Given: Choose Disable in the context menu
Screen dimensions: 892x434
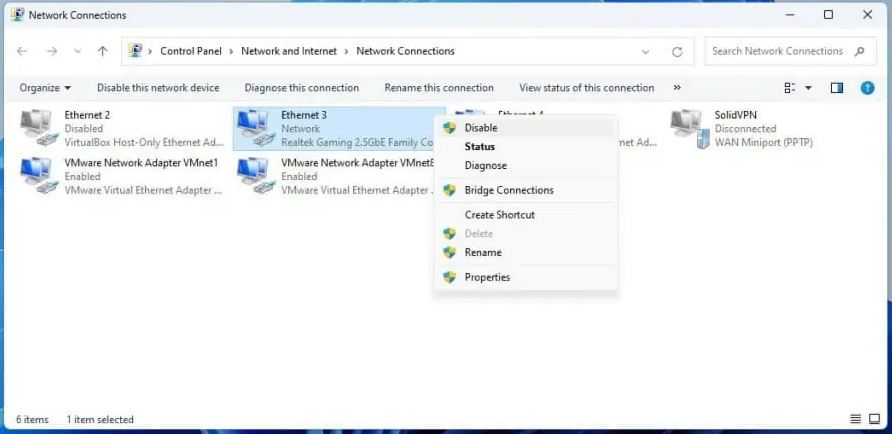Looking at the screenshot, I should pyautogui.click(x=526, y=128).
